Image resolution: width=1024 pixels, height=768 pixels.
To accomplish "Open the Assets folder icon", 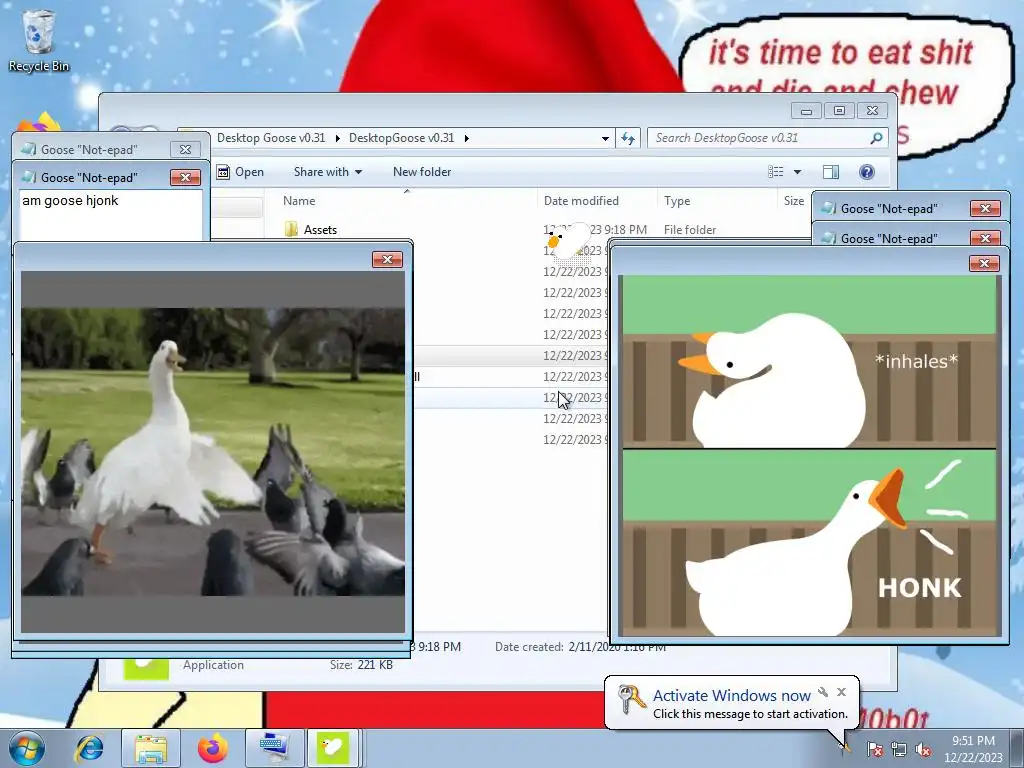I will pos(291,229).
